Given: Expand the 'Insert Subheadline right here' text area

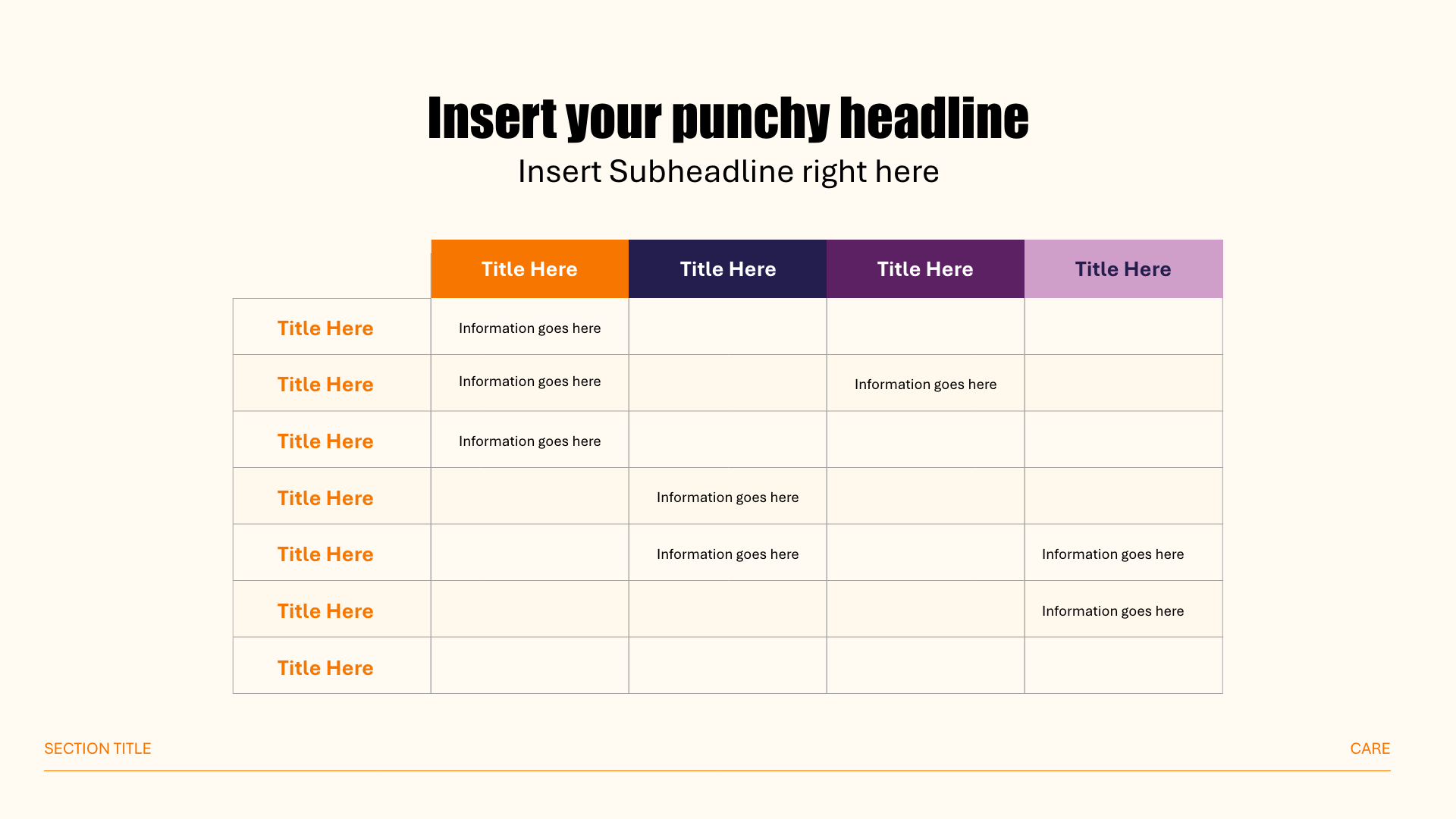Looking at the screenshot, I should [x=727, y=172].
